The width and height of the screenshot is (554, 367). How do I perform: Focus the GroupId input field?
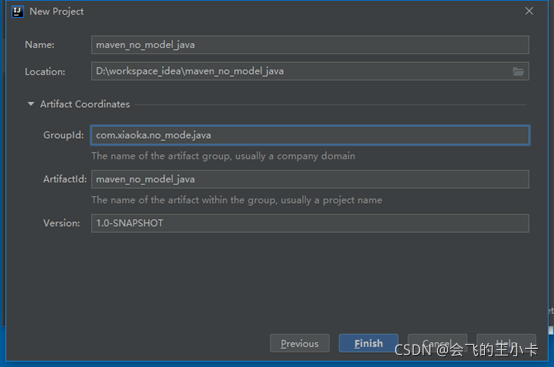(x=310, y=135)
